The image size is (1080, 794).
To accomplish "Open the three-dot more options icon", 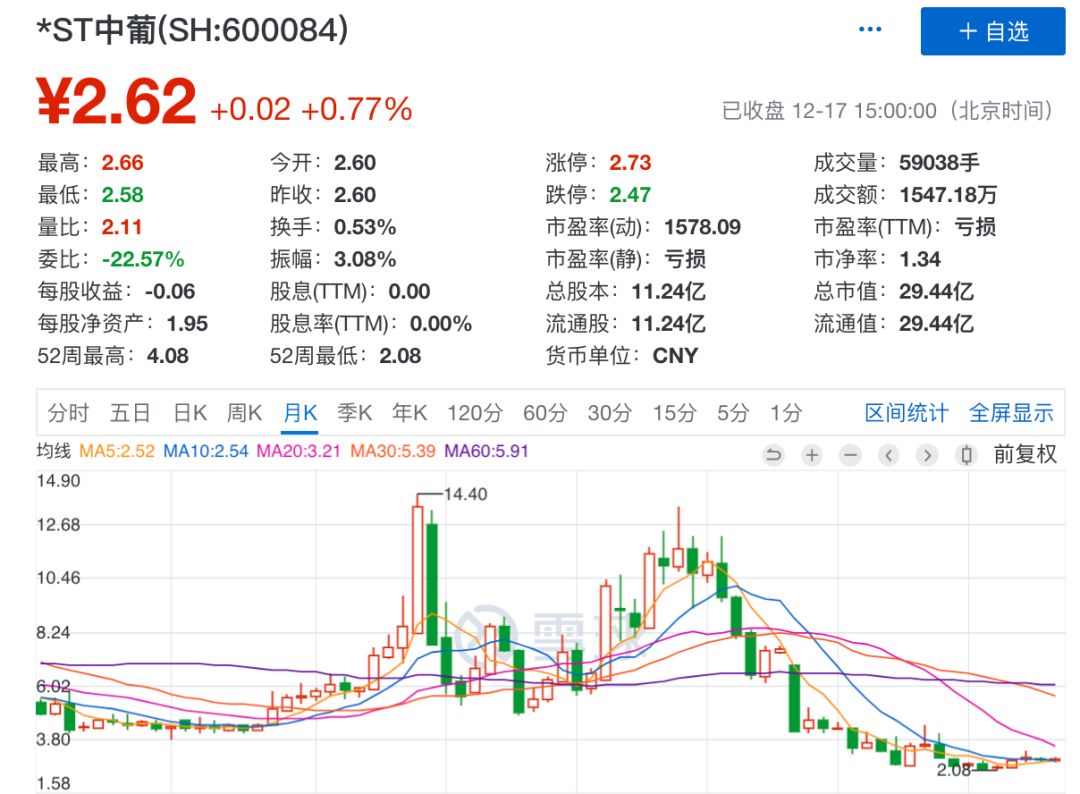I will click(868, 28).
